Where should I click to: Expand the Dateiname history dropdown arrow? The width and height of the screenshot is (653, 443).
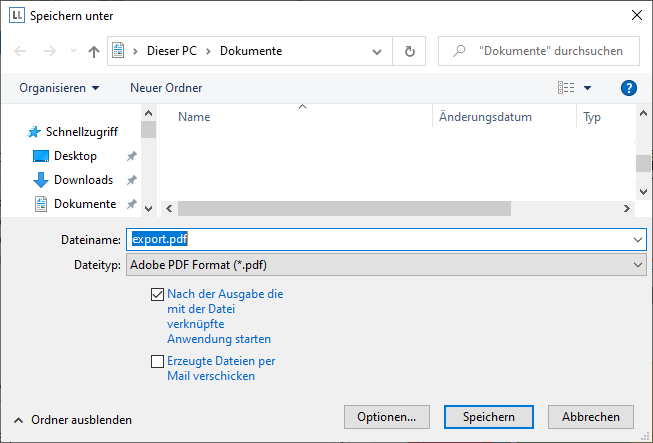638,240
